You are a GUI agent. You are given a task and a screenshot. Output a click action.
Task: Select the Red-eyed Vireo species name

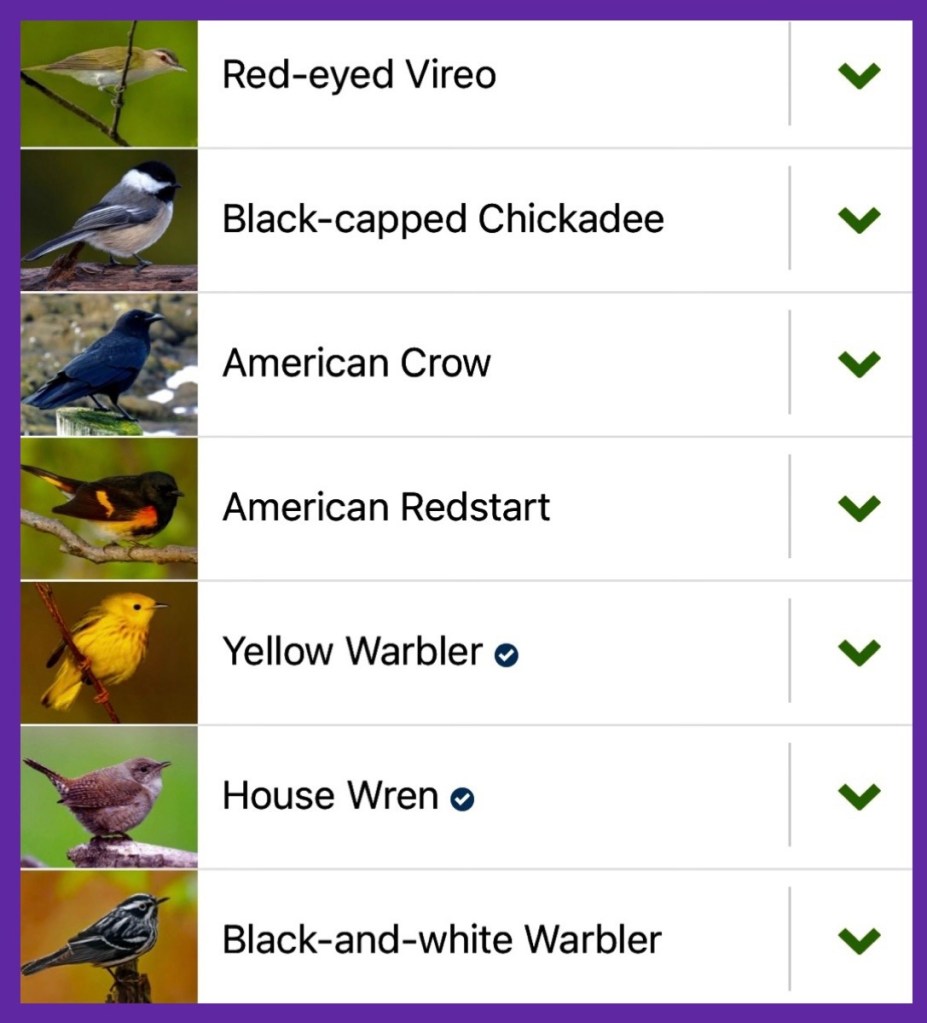[359, 75]
